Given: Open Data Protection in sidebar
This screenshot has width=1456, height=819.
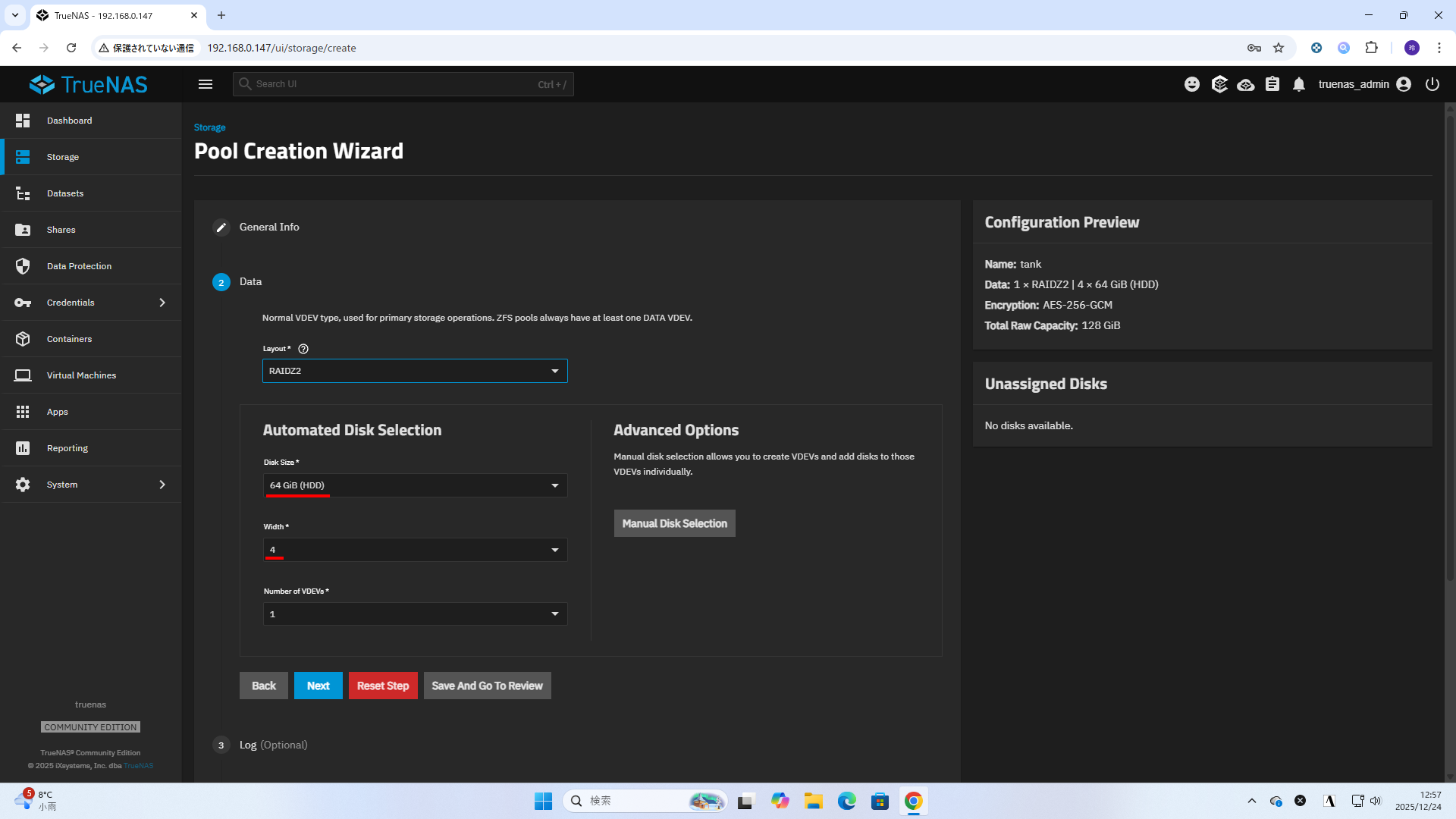Looking at the screenshot, I should 79,266.
